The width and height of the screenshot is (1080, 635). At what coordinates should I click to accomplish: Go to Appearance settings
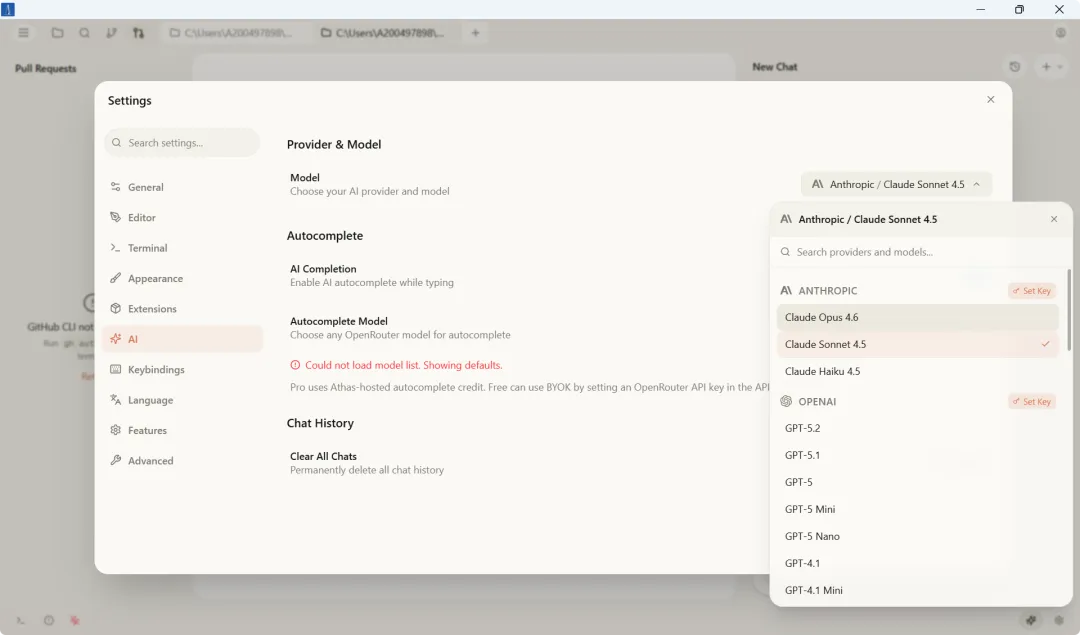tap(183, 278)
